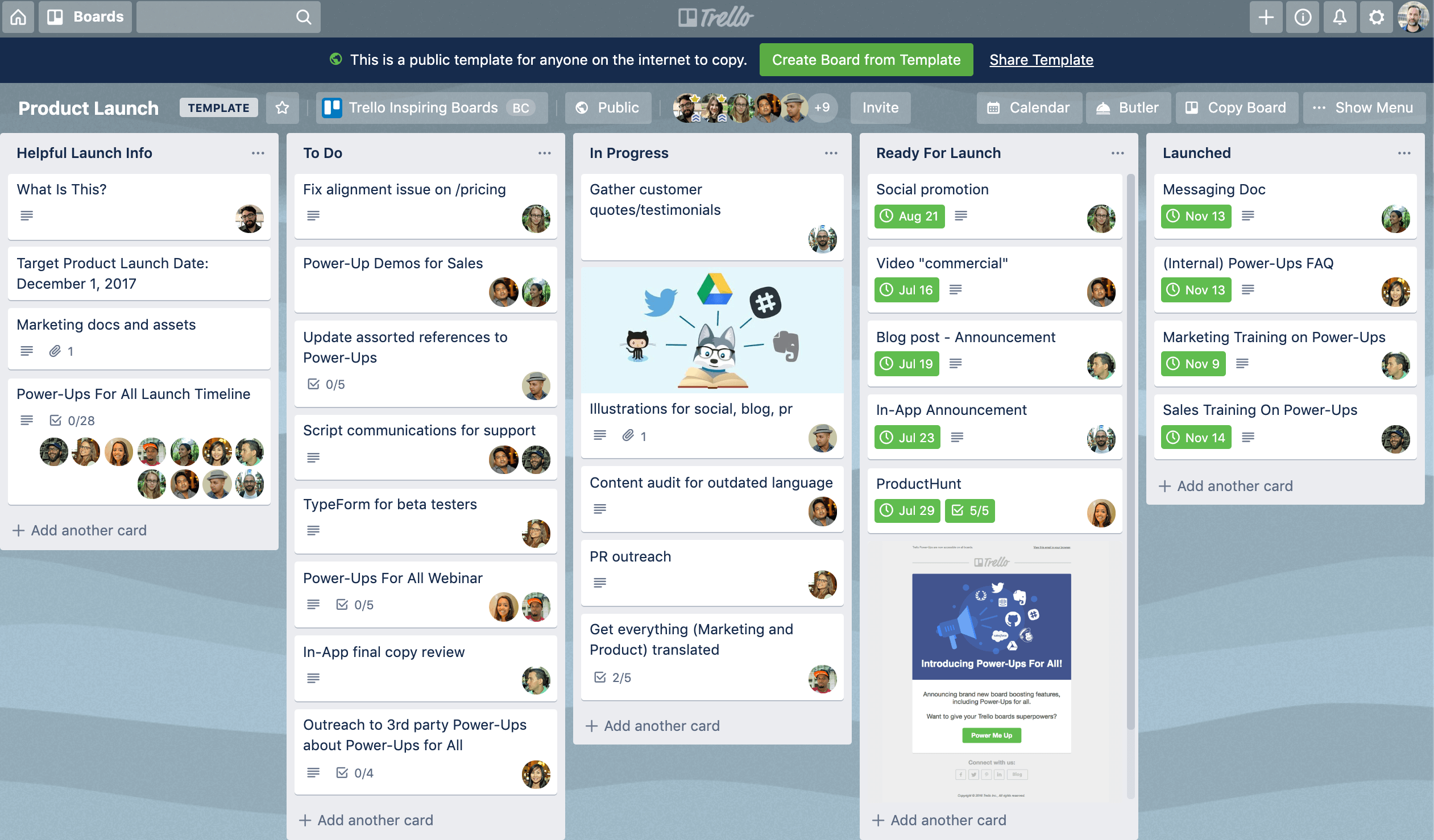Click the Trello logo in the top center
Screen dimensions: 1434x840
(717, 16)
